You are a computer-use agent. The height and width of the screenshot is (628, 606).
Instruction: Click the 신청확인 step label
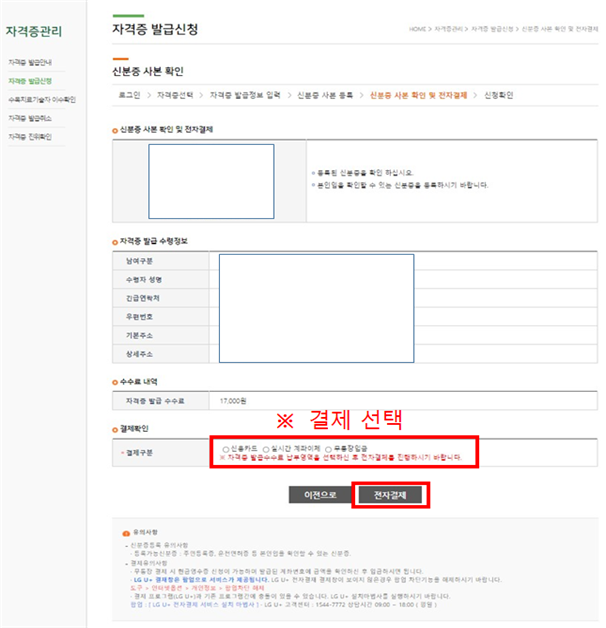click(499, 95)
